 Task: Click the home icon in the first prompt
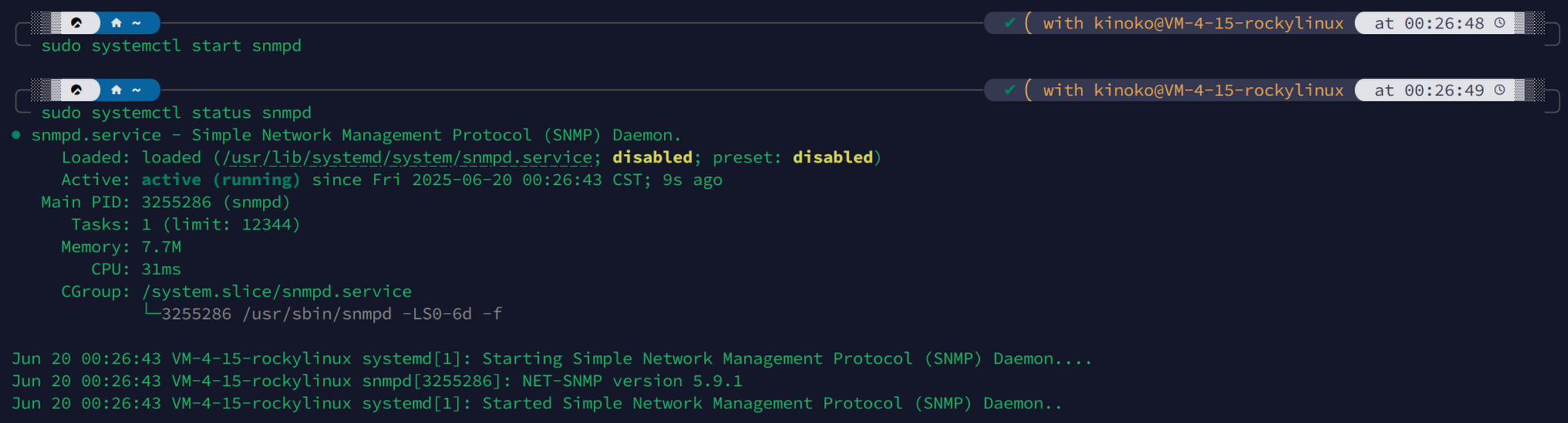coord(116,23)
